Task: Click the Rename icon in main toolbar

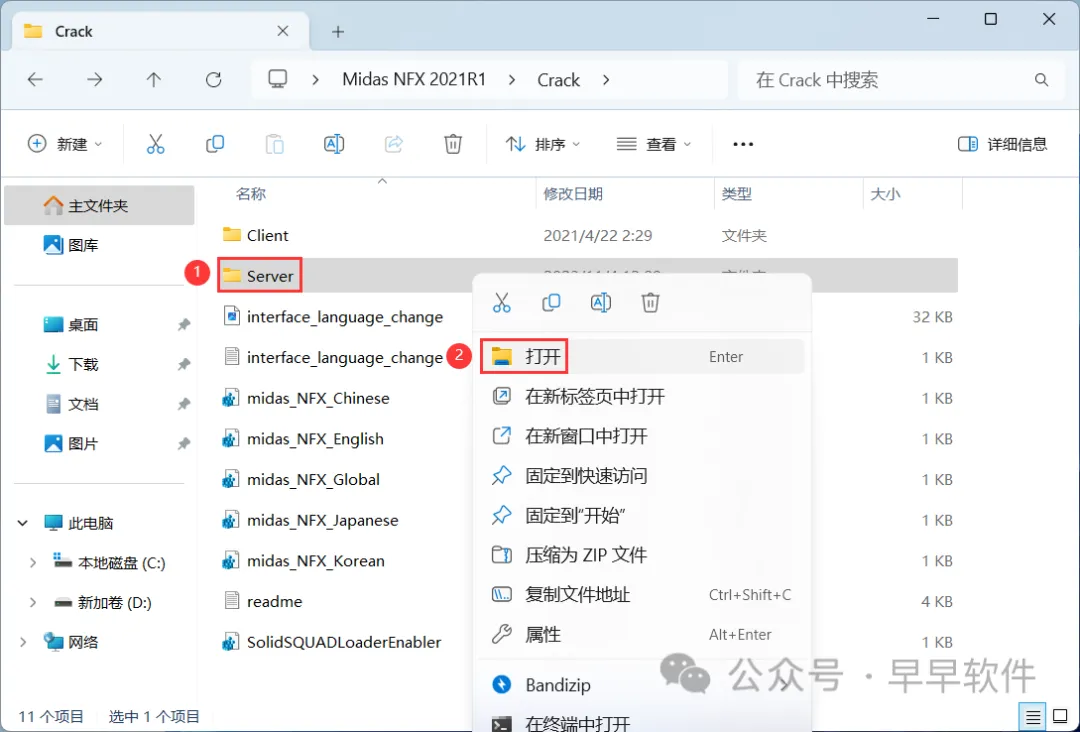Action: click(x=333, y=144)
